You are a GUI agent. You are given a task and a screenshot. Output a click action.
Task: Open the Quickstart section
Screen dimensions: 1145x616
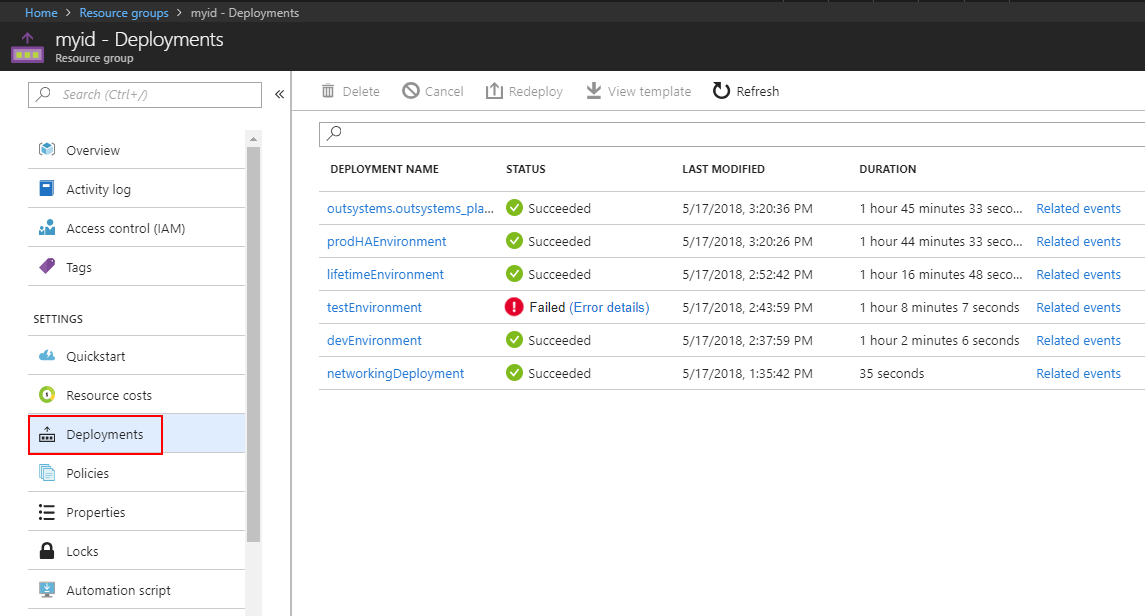click(x=92, y=355)
